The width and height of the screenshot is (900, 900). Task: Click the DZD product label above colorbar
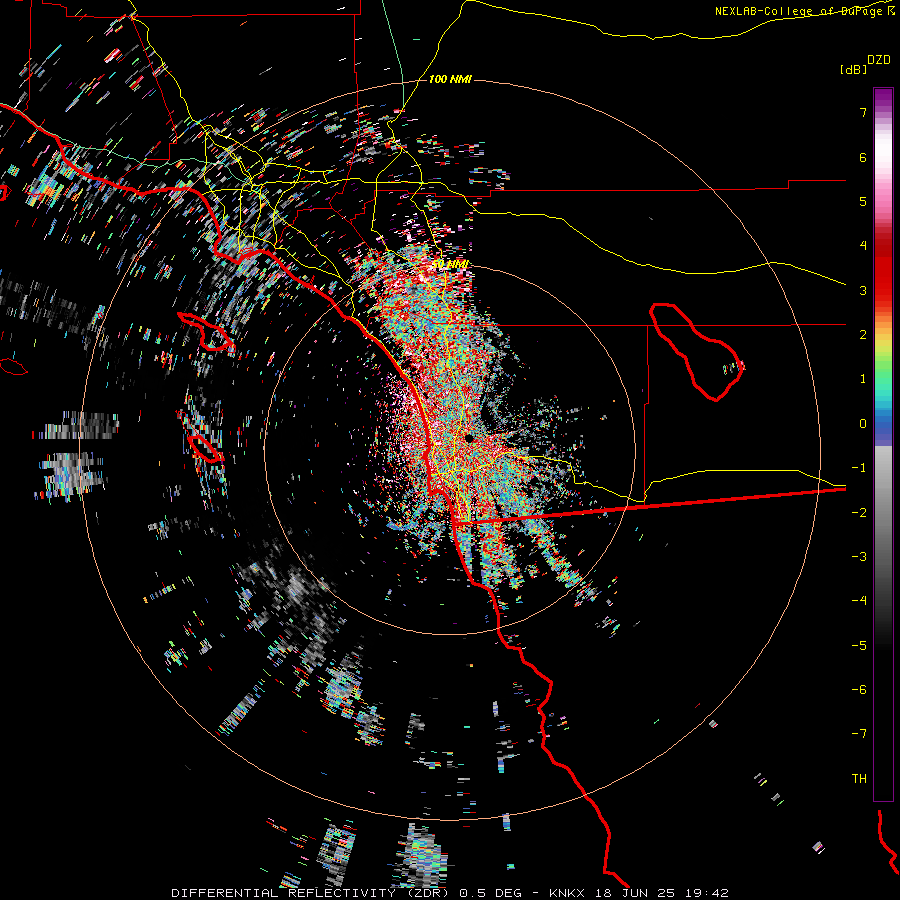879,60
